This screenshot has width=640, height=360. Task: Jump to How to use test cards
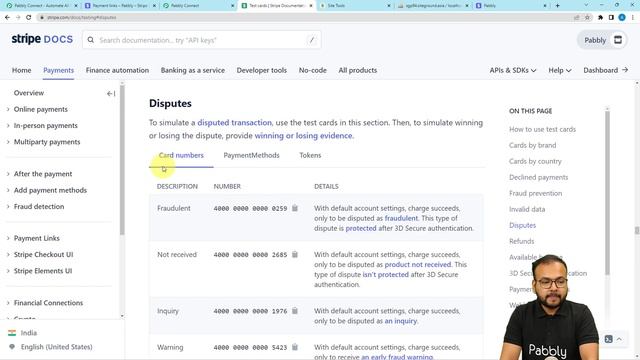pyautogui.click(x=542, y=129)
